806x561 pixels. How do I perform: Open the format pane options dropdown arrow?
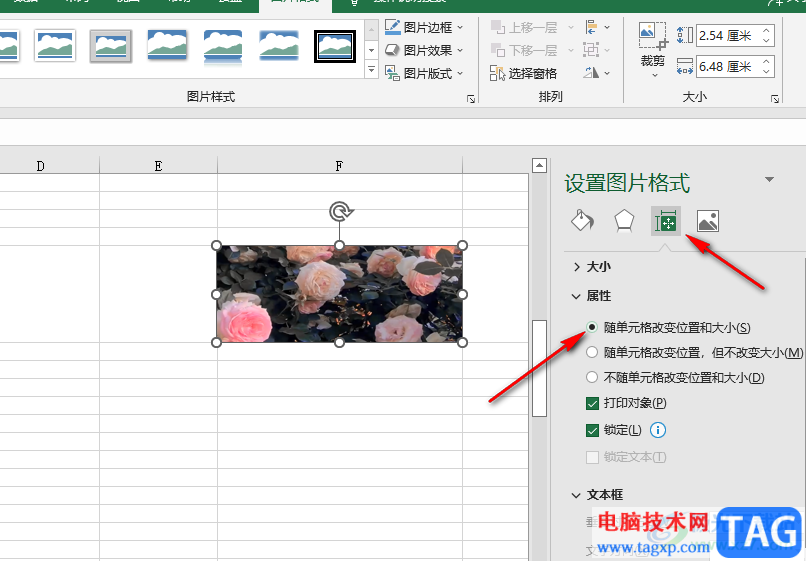770,179
